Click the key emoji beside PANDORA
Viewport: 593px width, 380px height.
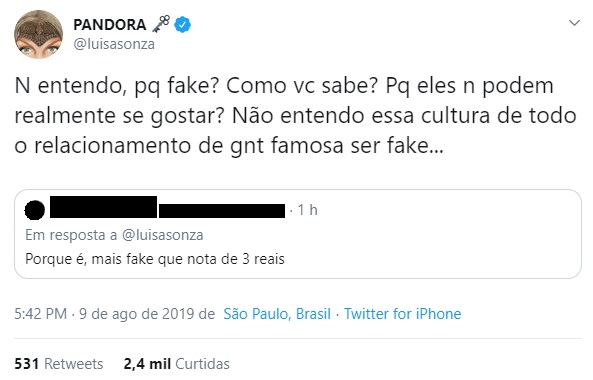(x=161, y=24)
